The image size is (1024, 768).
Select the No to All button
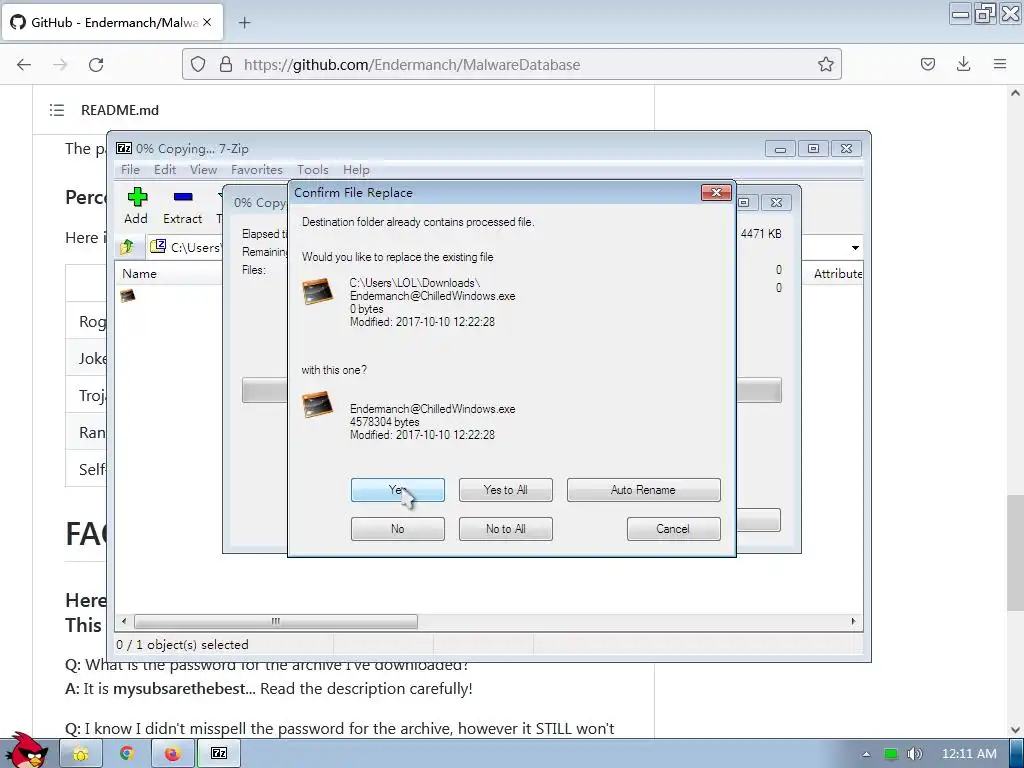click(505, 529)
